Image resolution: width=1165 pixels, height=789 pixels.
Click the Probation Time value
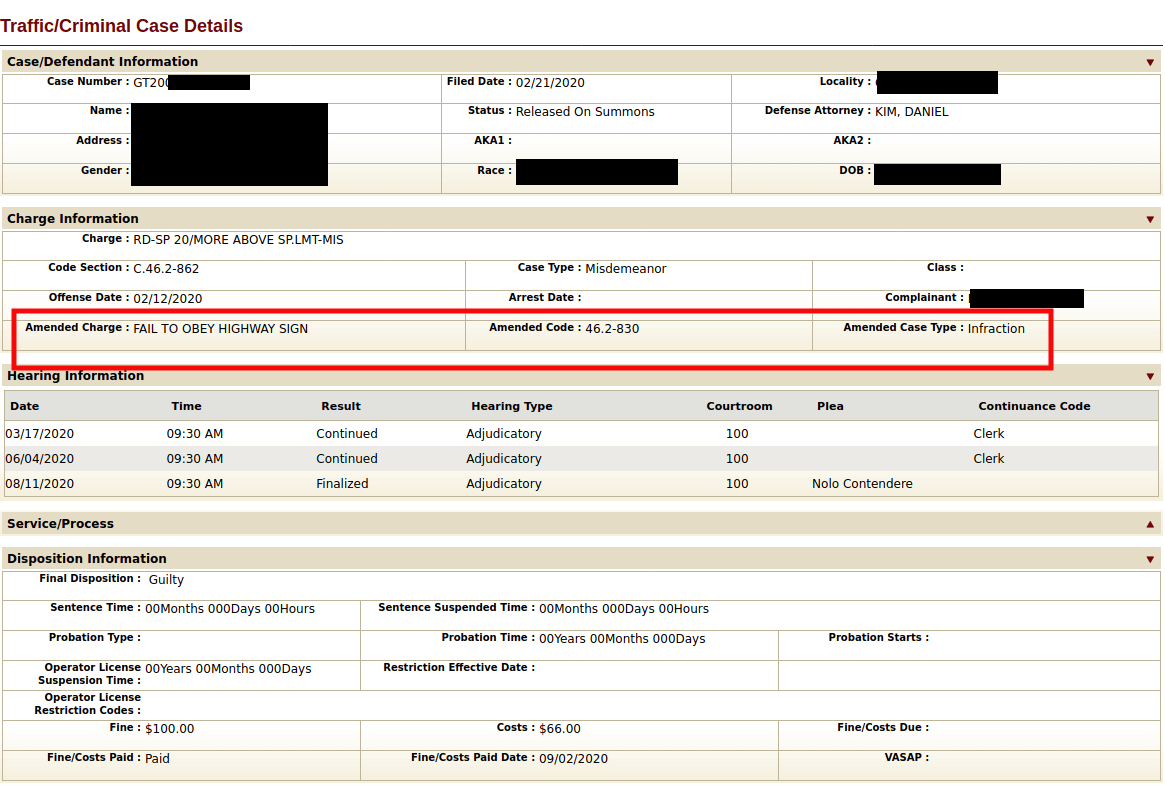point(622,639)
